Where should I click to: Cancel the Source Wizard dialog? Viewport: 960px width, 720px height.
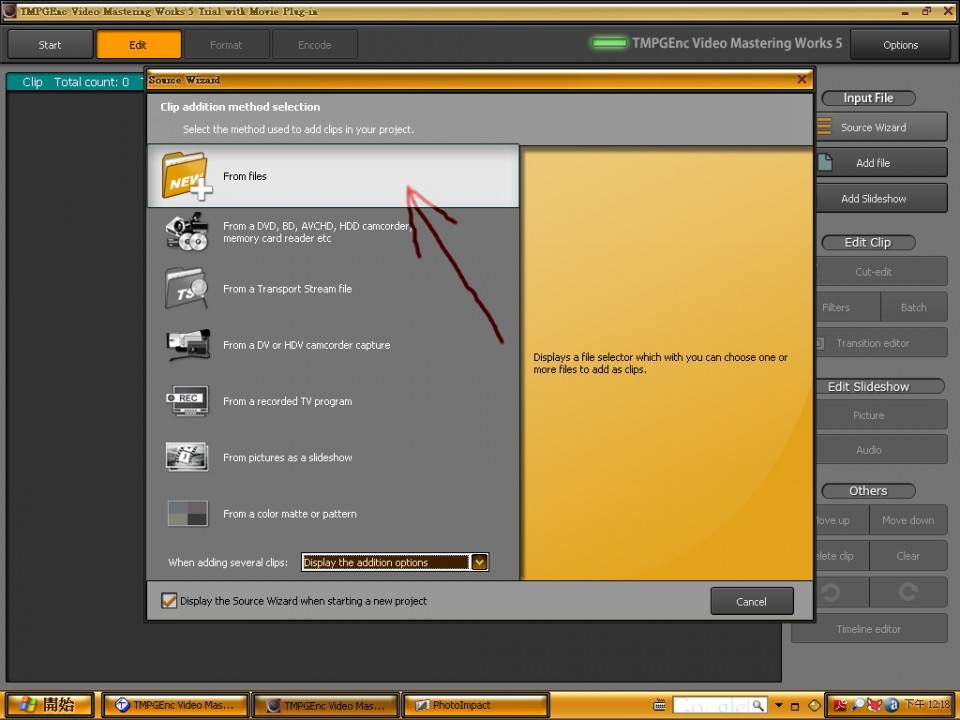pyautogui.click(x=751, y=601)
